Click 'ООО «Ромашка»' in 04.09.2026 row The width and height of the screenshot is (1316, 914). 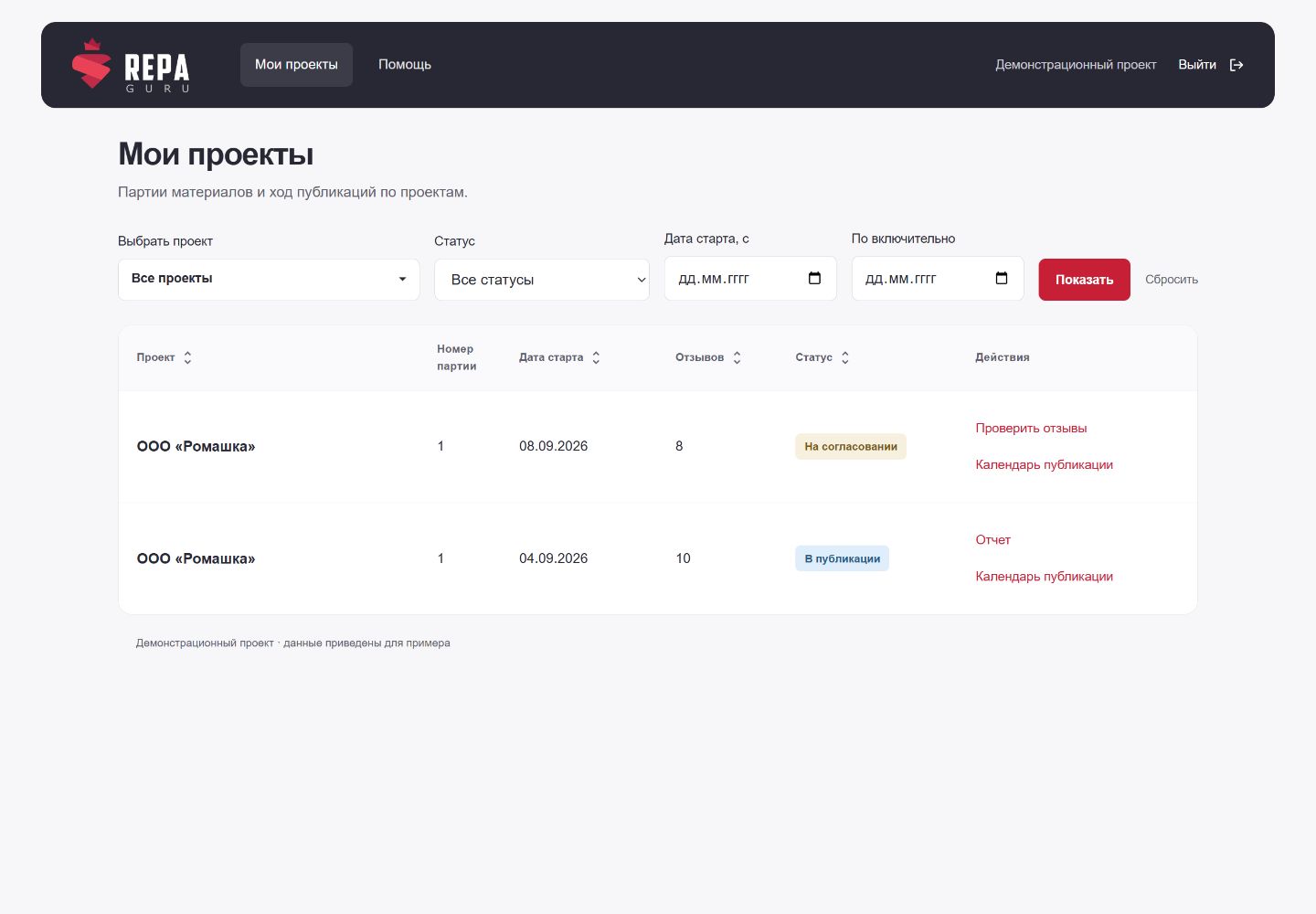(196, 558)
